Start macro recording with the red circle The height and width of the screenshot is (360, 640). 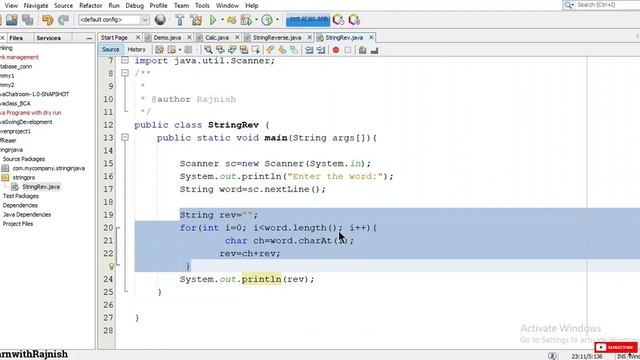[x=336, y=50]
